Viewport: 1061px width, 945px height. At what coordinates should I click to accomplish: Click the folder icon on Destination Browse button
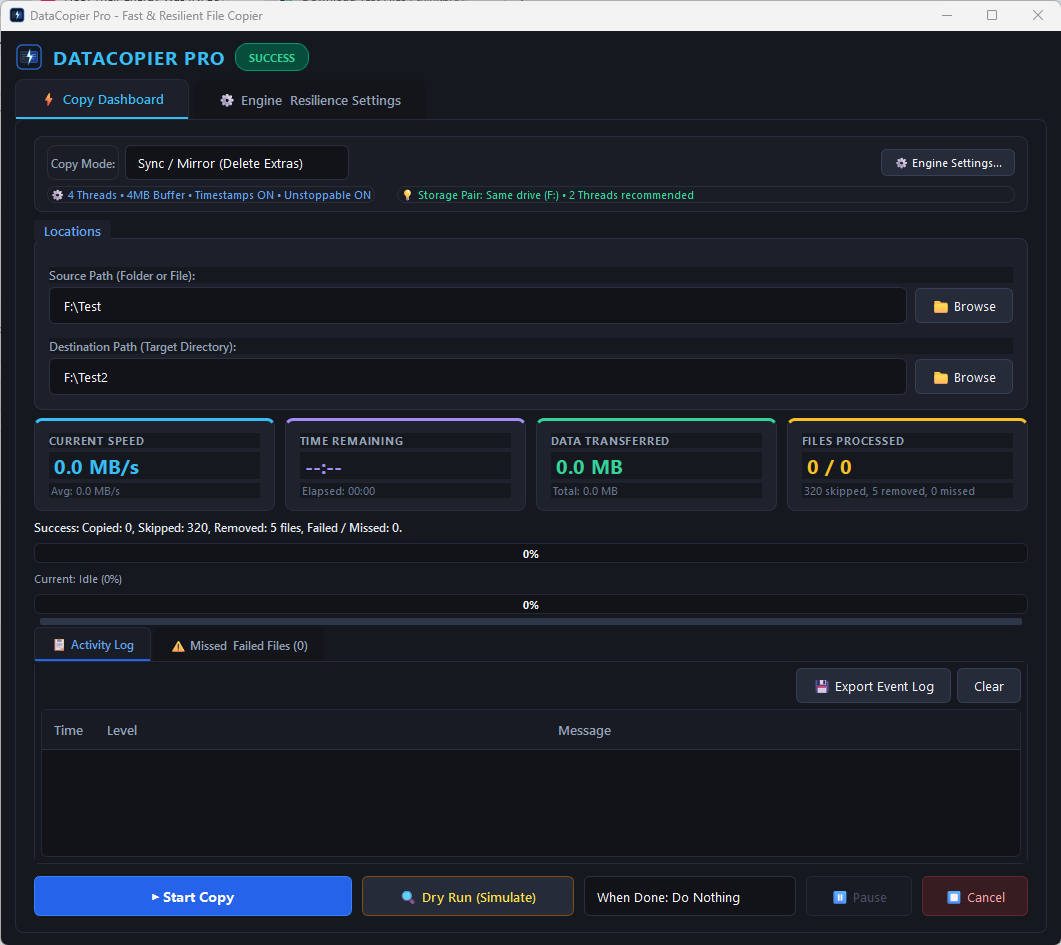coord(941,377)
